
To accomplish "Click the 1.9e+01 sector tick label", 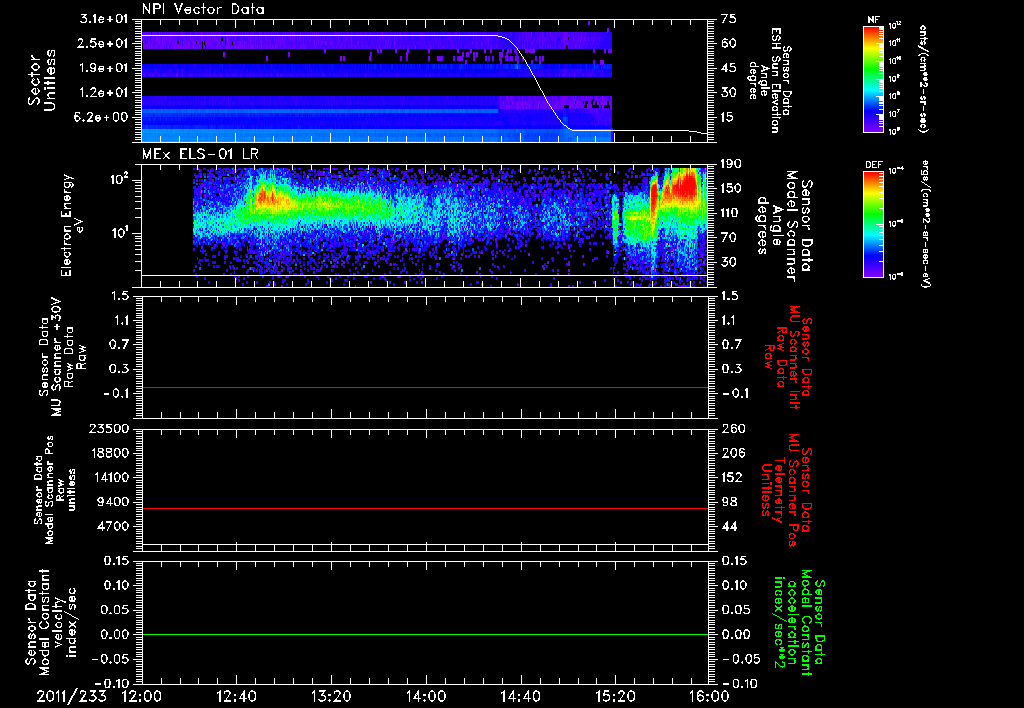I will click(104, 68).
